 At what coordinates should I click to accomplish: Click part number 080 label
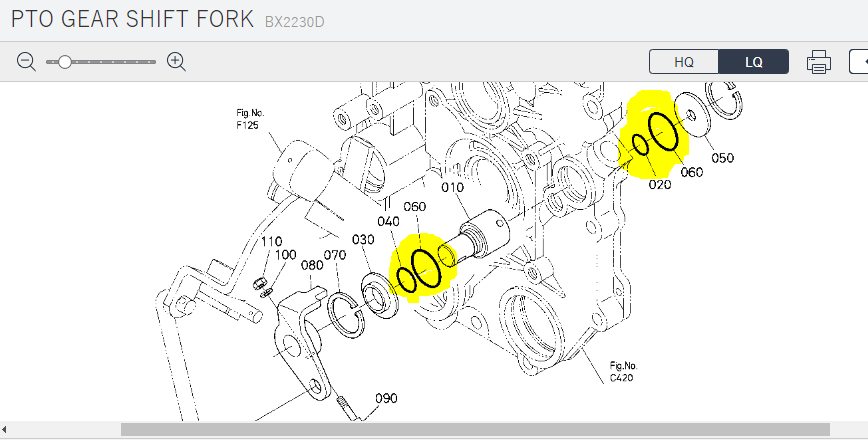coord(311,265)
